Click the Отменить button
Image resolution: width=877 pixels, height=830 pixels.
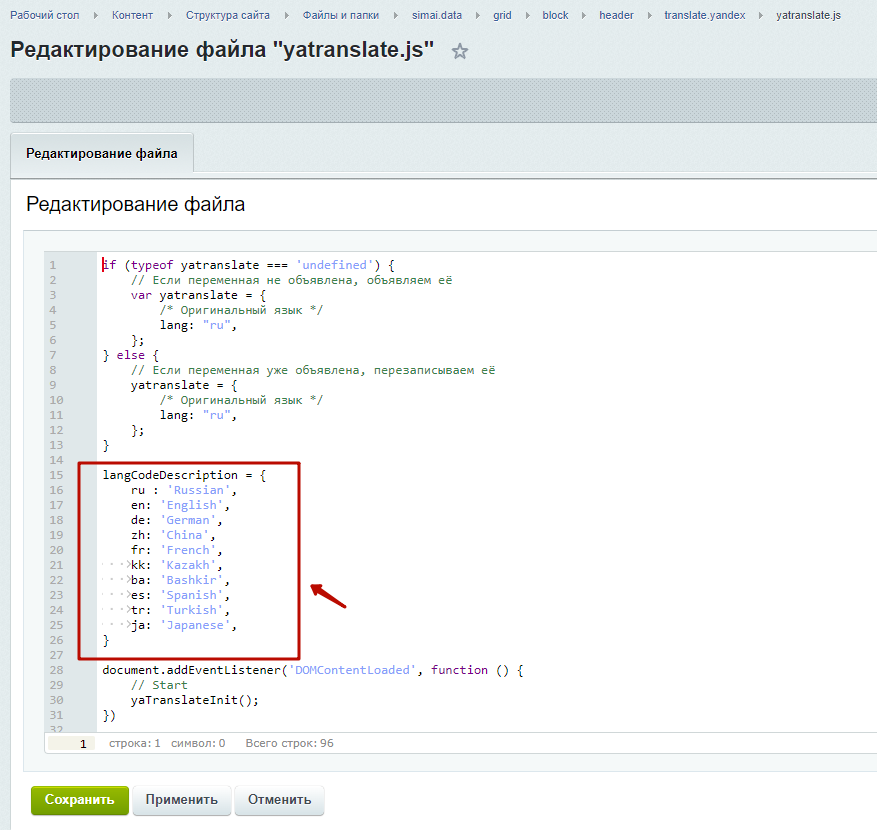(279, 800)
